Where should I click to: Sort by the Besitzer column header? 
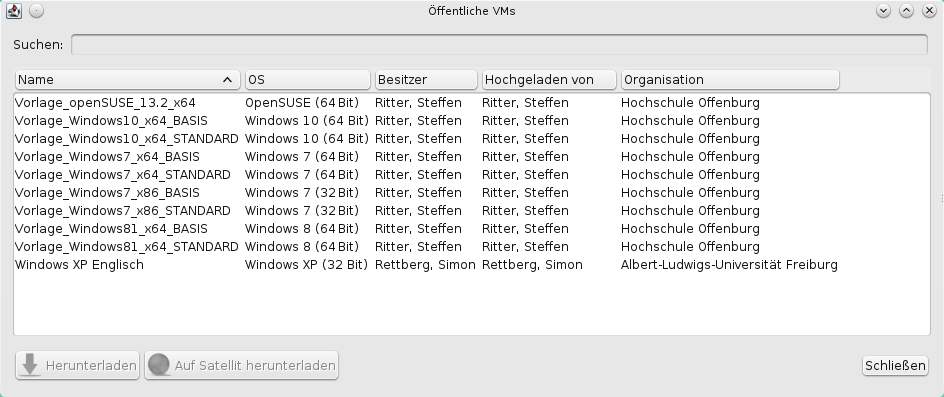(426, 80)
